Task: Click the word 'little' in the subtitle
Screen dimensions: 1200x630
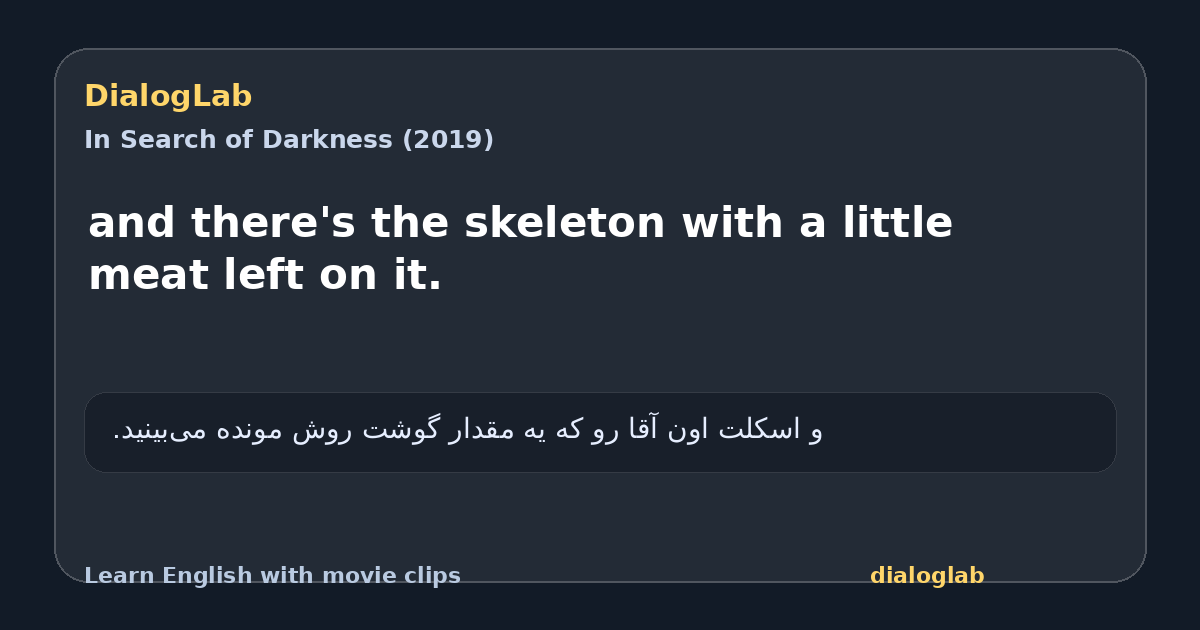Action: pos(897,223)
